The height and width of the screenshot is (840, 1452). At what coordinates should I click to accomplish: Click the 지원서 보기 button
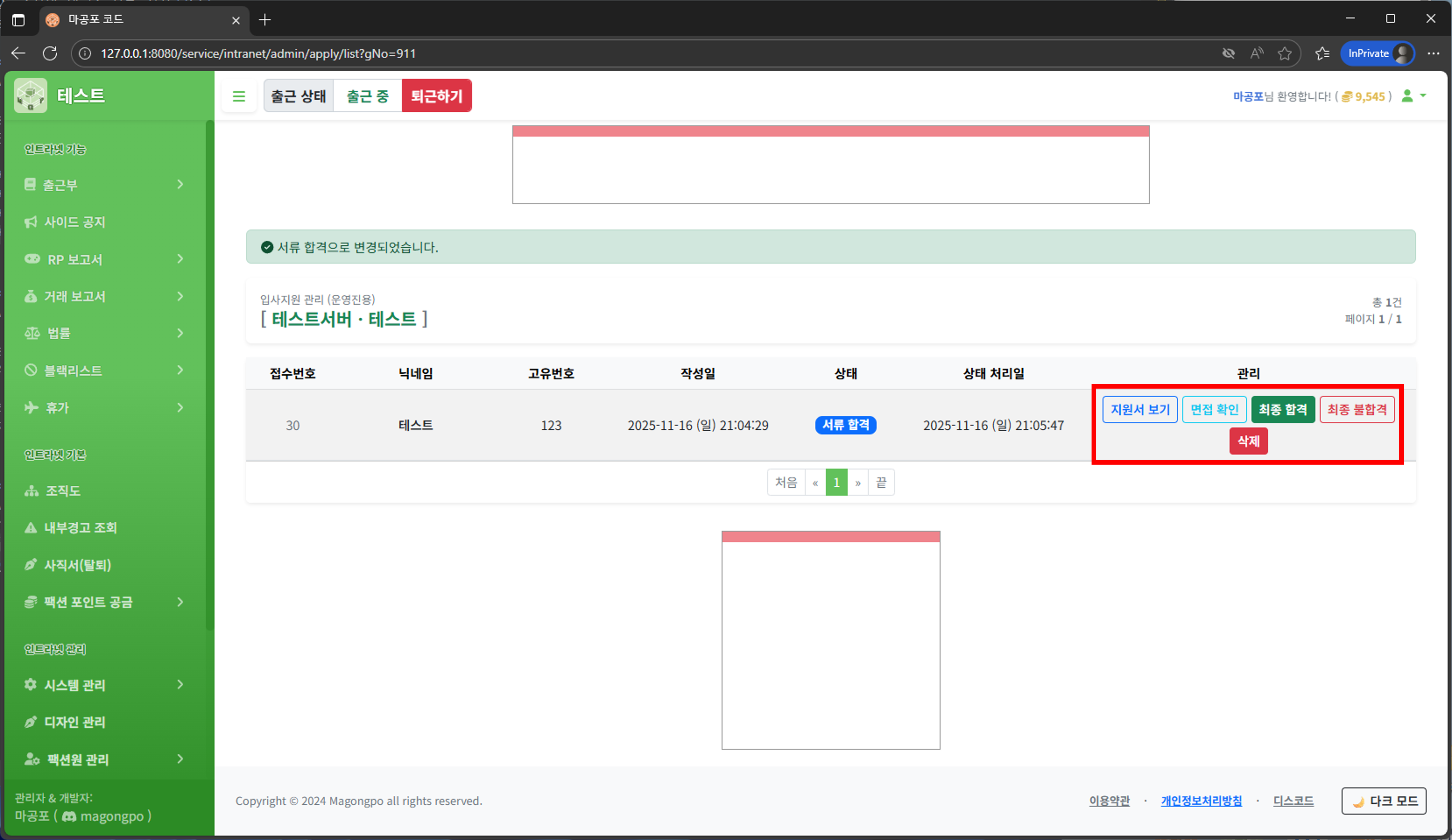tap(1140, 410)
